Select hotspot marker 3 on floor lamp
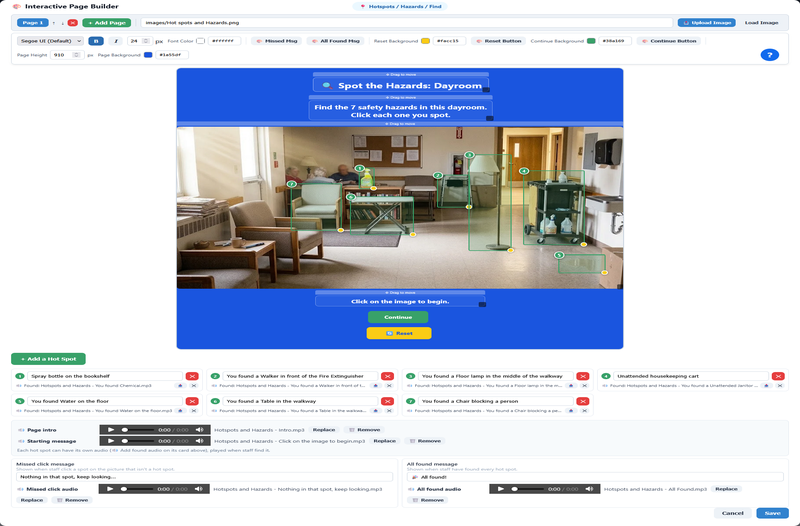800x526 pixels. click(x=469, y=155)
